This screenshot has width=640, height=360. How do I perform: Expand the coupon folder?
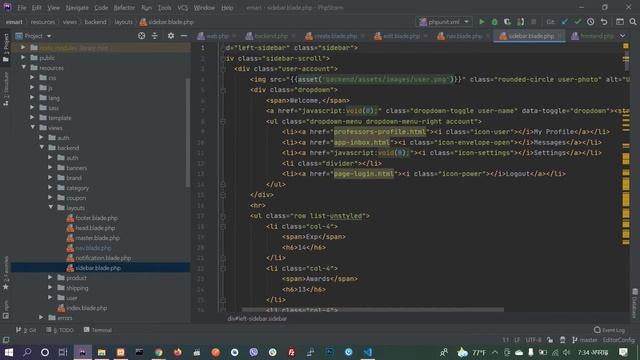[x=50, y=198]
